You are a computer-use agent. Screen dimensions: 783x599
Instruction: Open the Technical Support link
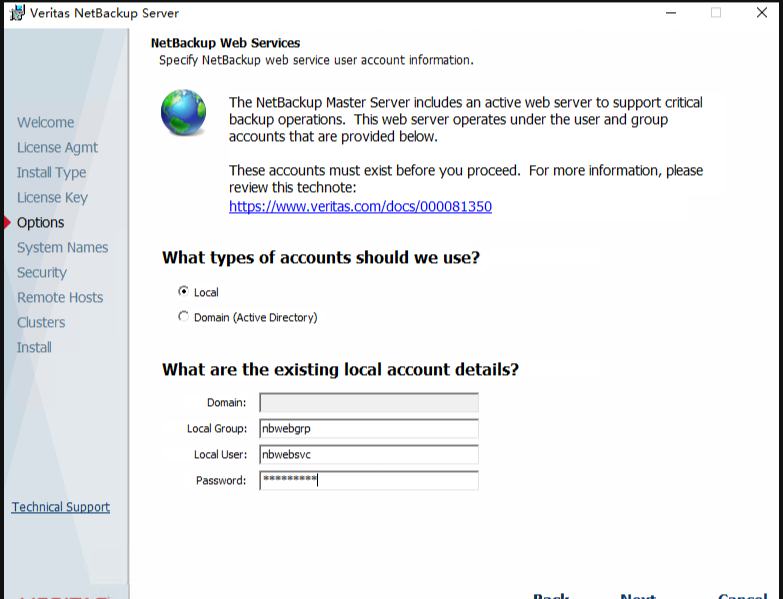61,507
